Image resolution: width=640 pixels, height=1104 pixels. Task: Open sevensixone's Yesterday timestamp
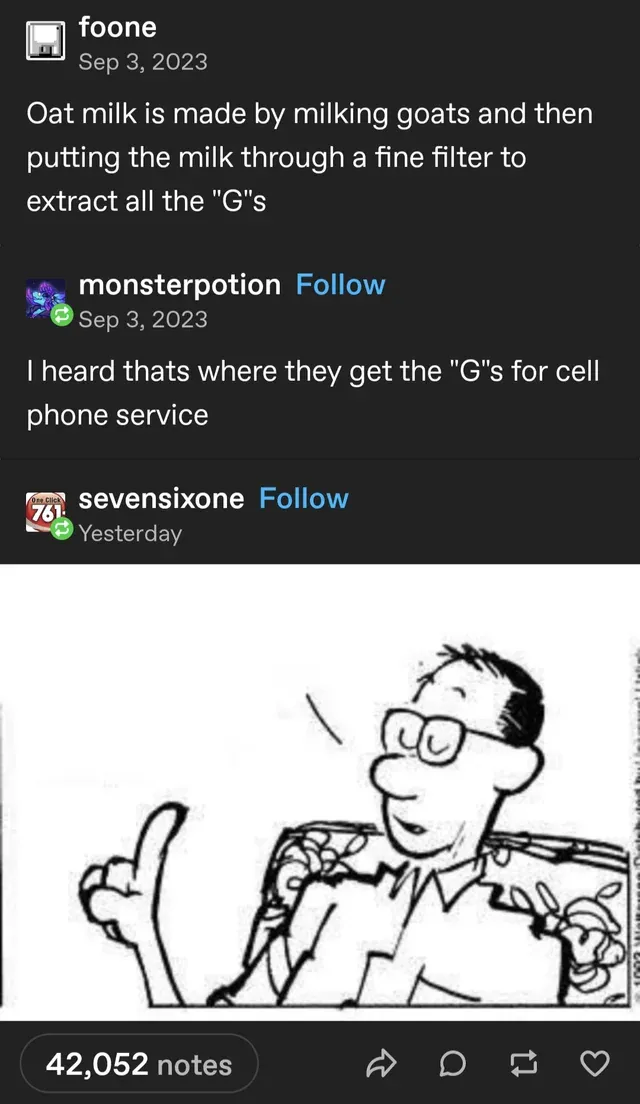click(130, 533)
